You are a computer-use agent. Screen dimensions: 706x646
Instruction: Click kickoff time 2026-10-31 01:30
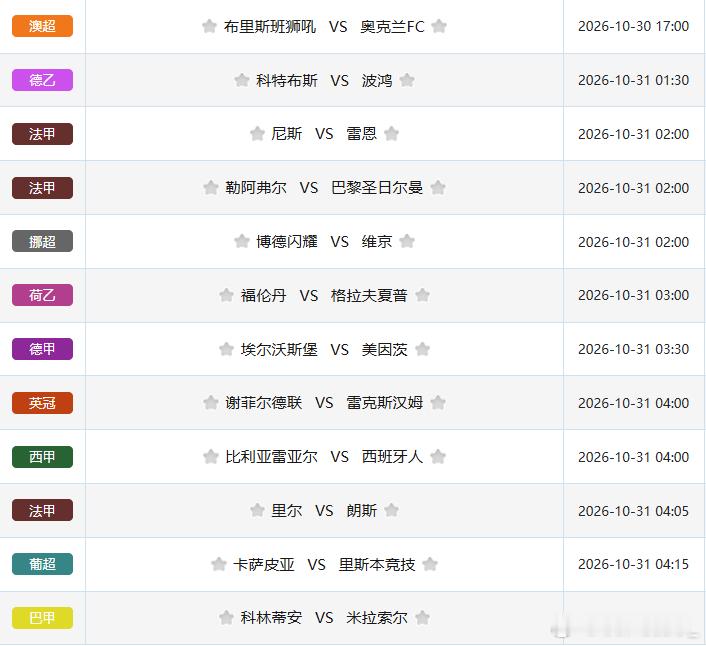pos(634,80)
